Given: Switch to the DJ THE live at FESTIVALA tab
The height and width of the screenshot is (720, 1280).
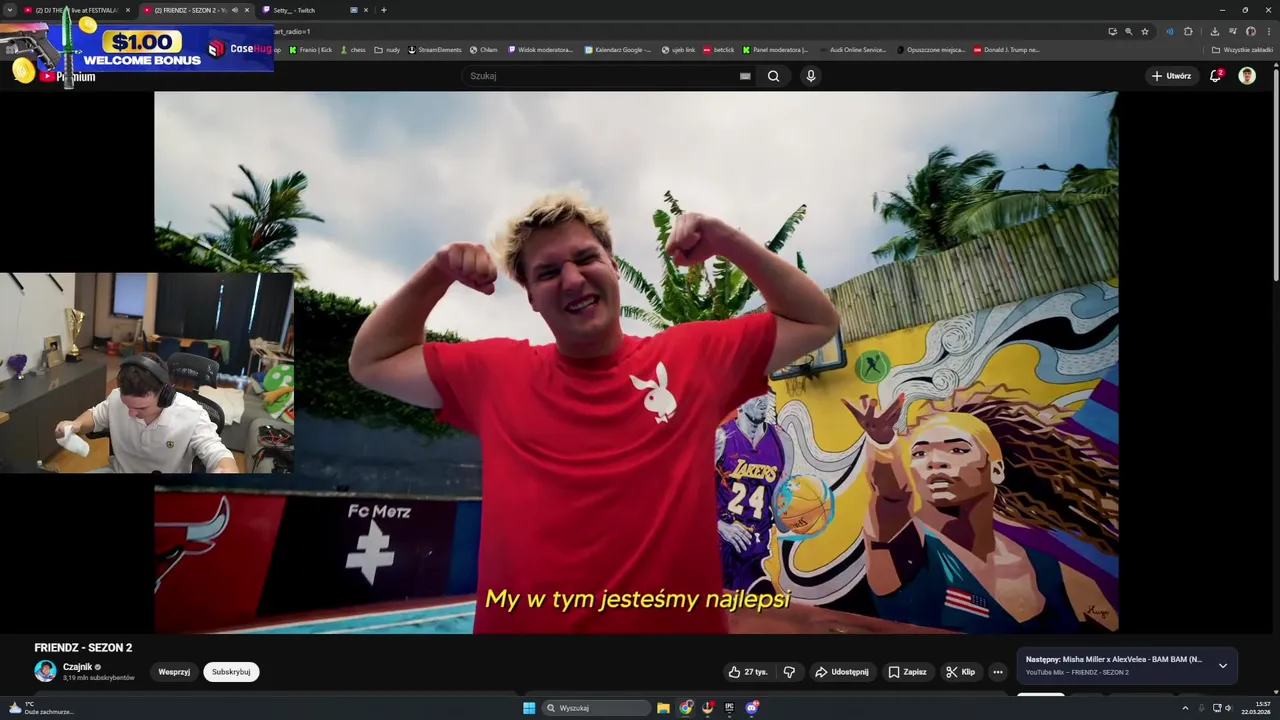Looking at the screenshot, I should 76,10.
